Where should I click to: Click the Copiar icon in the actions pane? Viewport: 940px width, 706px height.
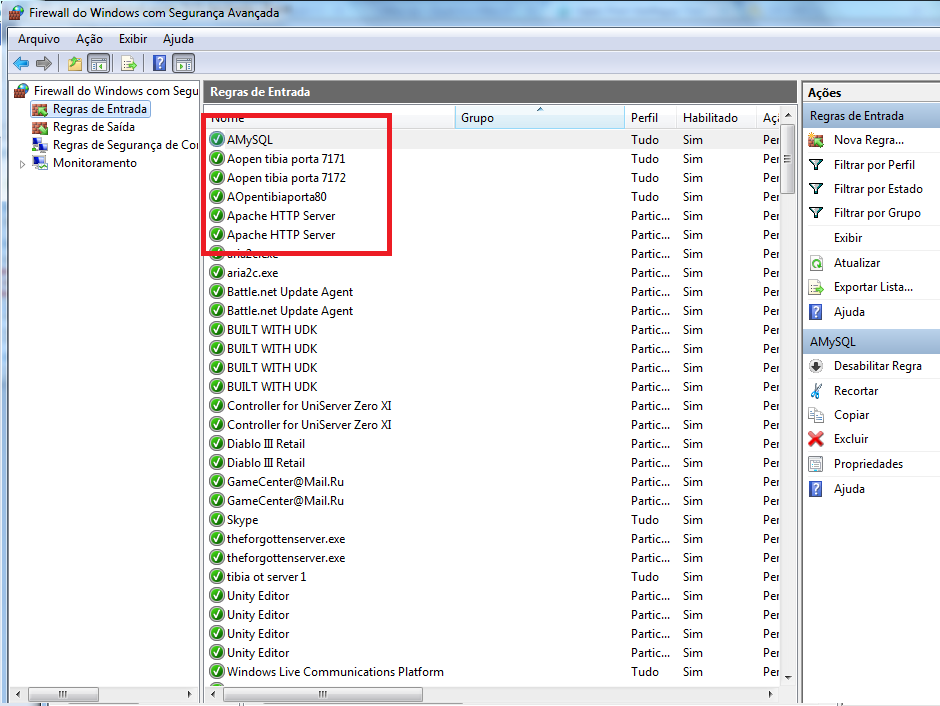click(816, 415)
